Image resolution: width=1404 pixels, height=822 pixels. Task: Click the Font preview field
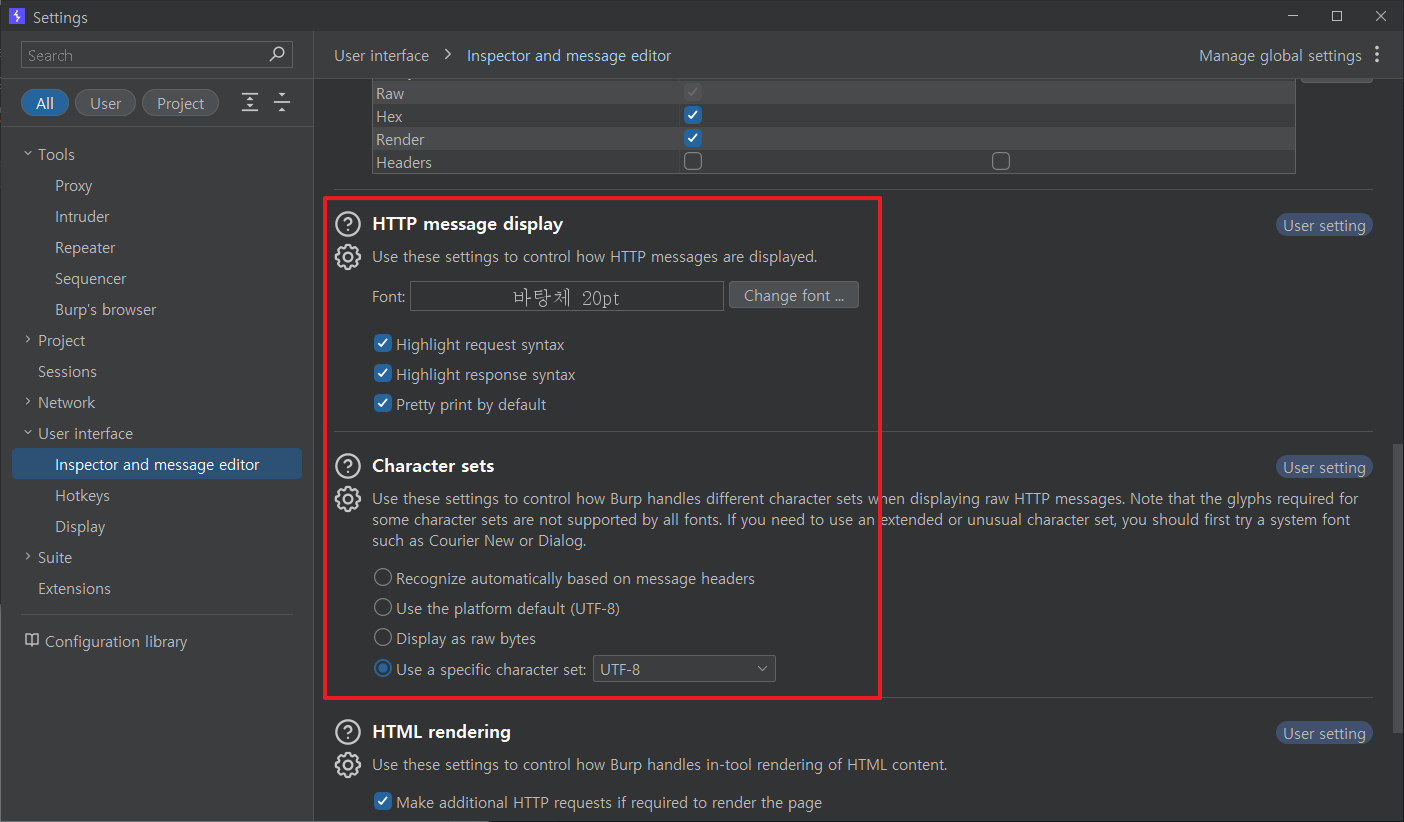[x=567, y=296]
